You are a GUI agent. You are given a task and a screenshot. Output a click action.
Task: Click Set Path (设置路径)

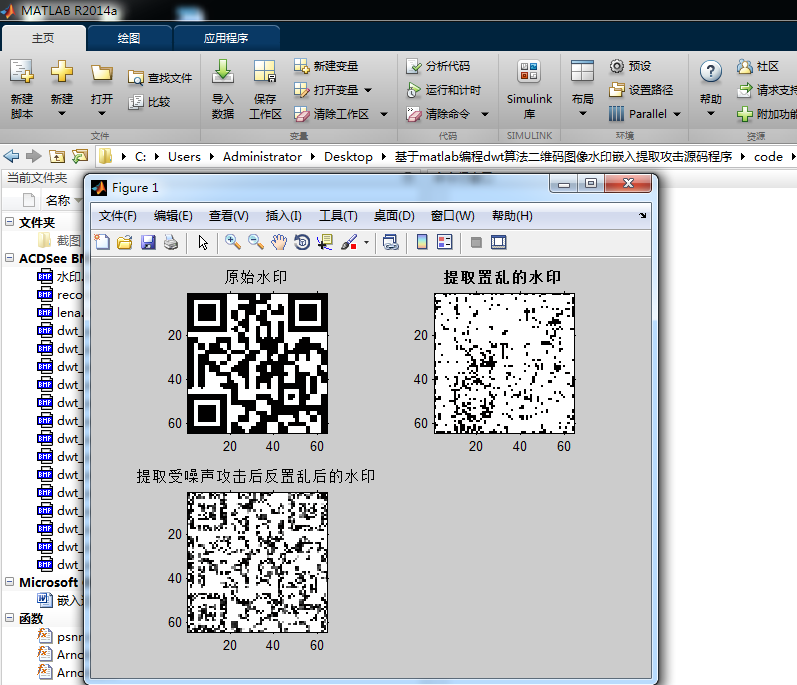641,90
